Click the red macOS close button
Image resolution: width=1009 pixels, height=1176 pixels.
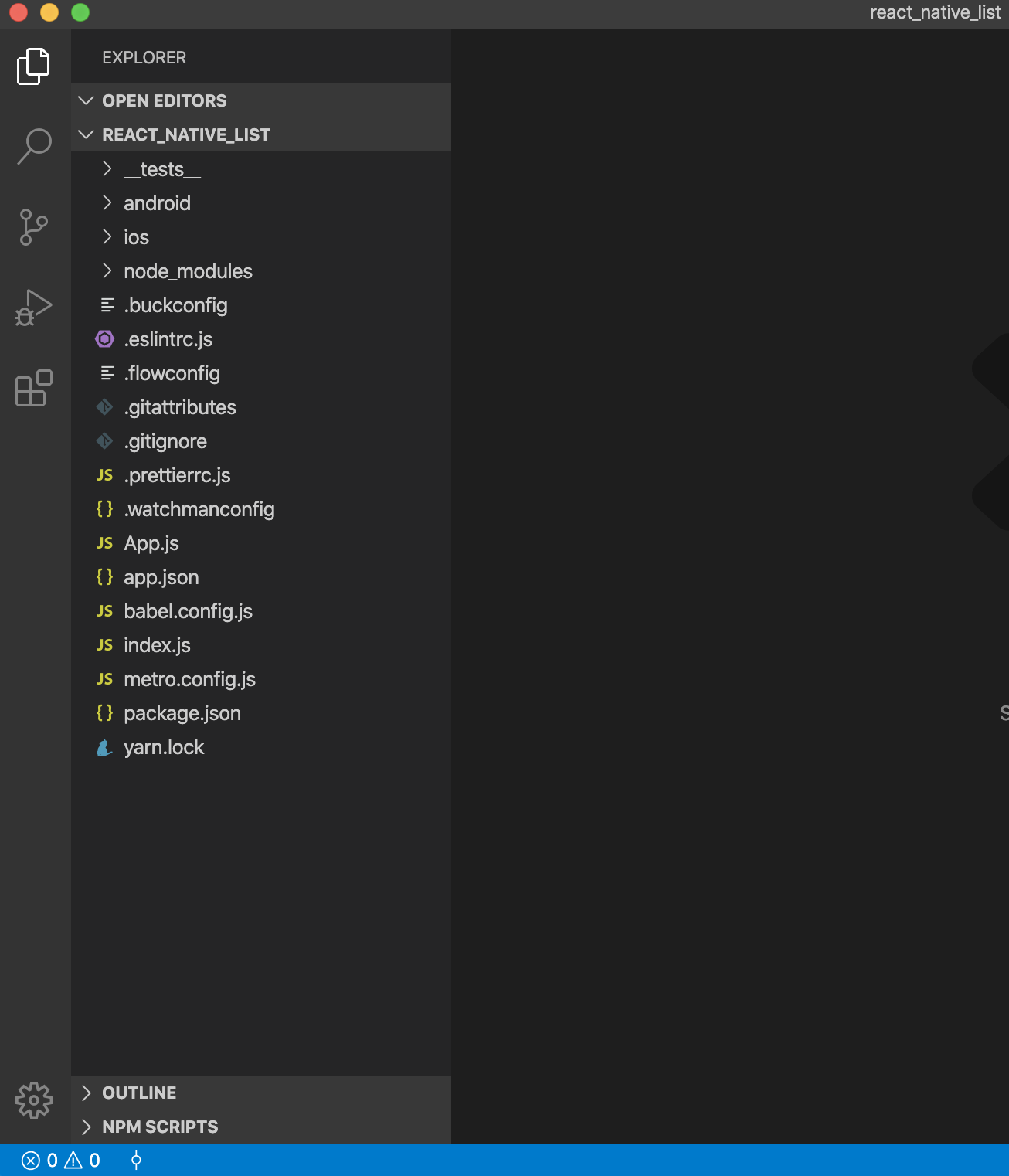[19, 12]
